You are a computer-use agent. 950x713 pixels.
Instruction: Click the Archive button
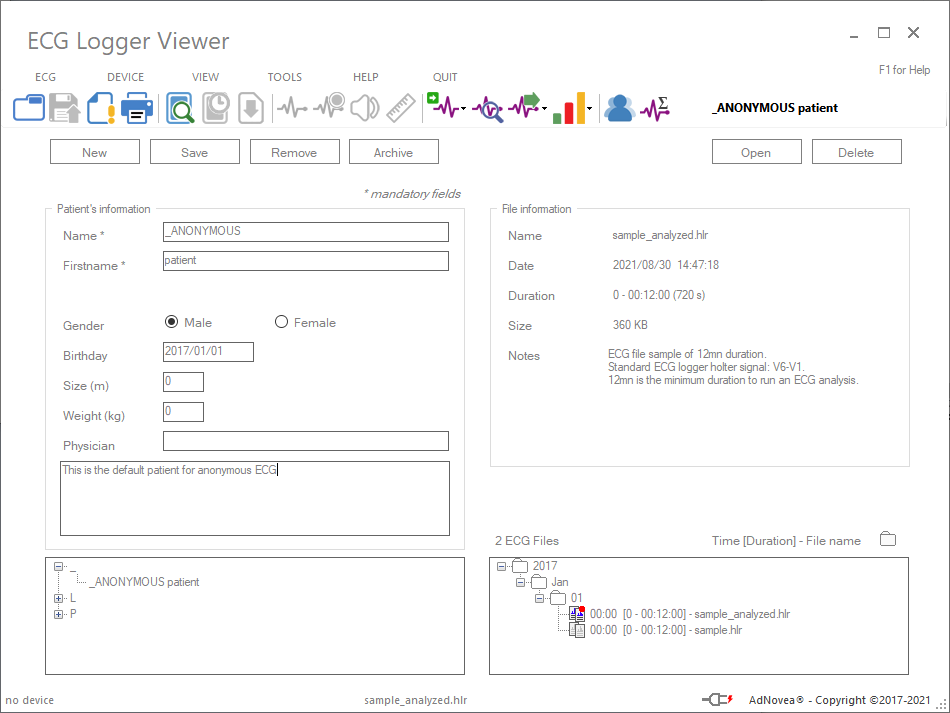tap(394, 152)
